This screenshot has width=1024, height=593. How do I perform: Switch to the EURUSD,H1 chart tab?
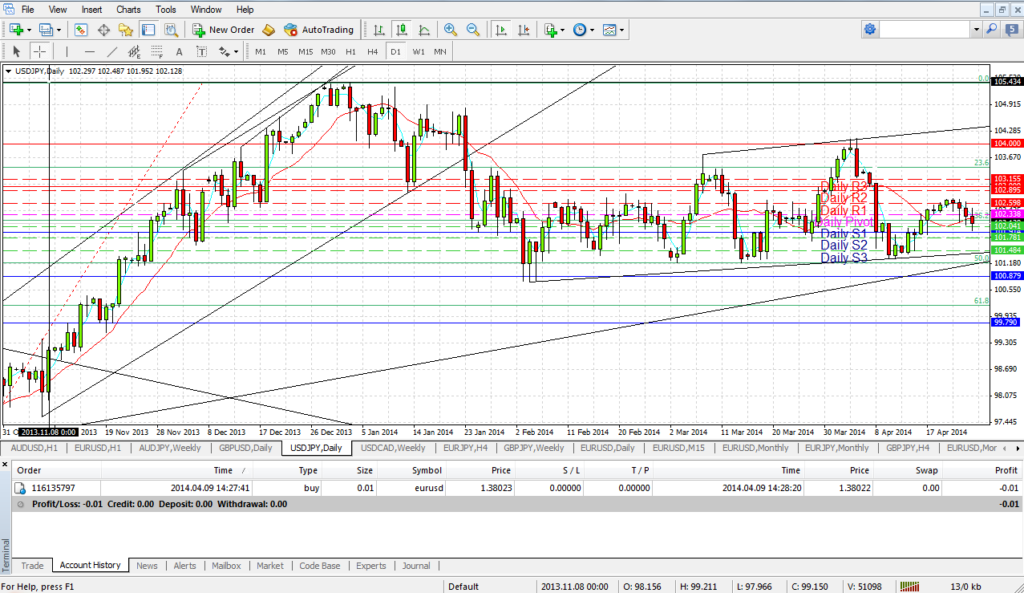(x=97, y=448)
